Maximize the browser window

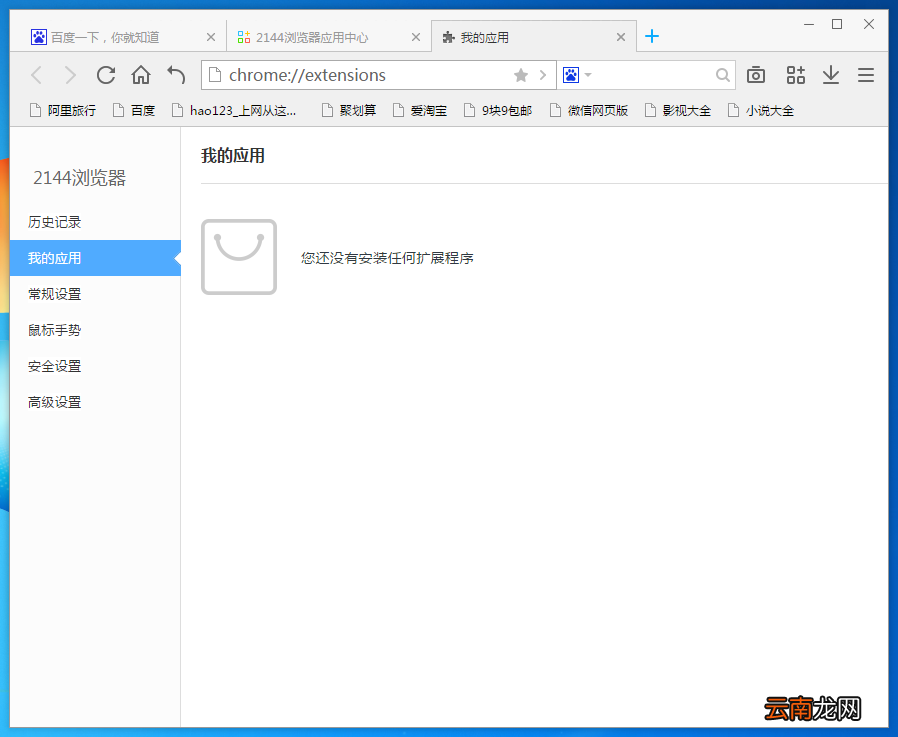click(x=837, y=24)
